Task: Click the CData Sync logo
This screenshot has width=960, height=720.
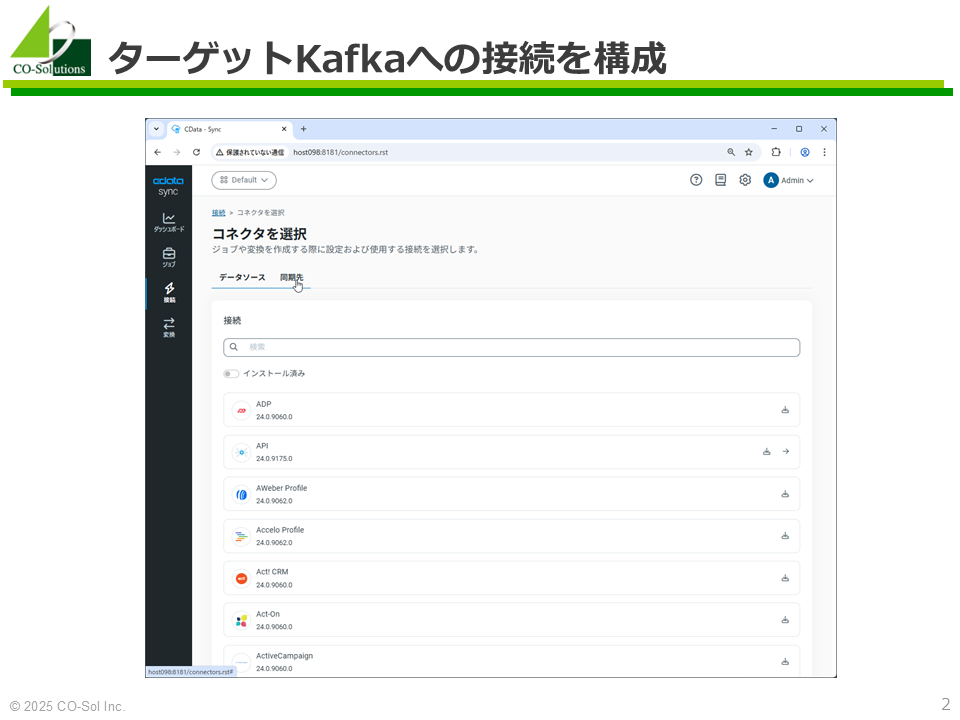Action: coord(168,186)
